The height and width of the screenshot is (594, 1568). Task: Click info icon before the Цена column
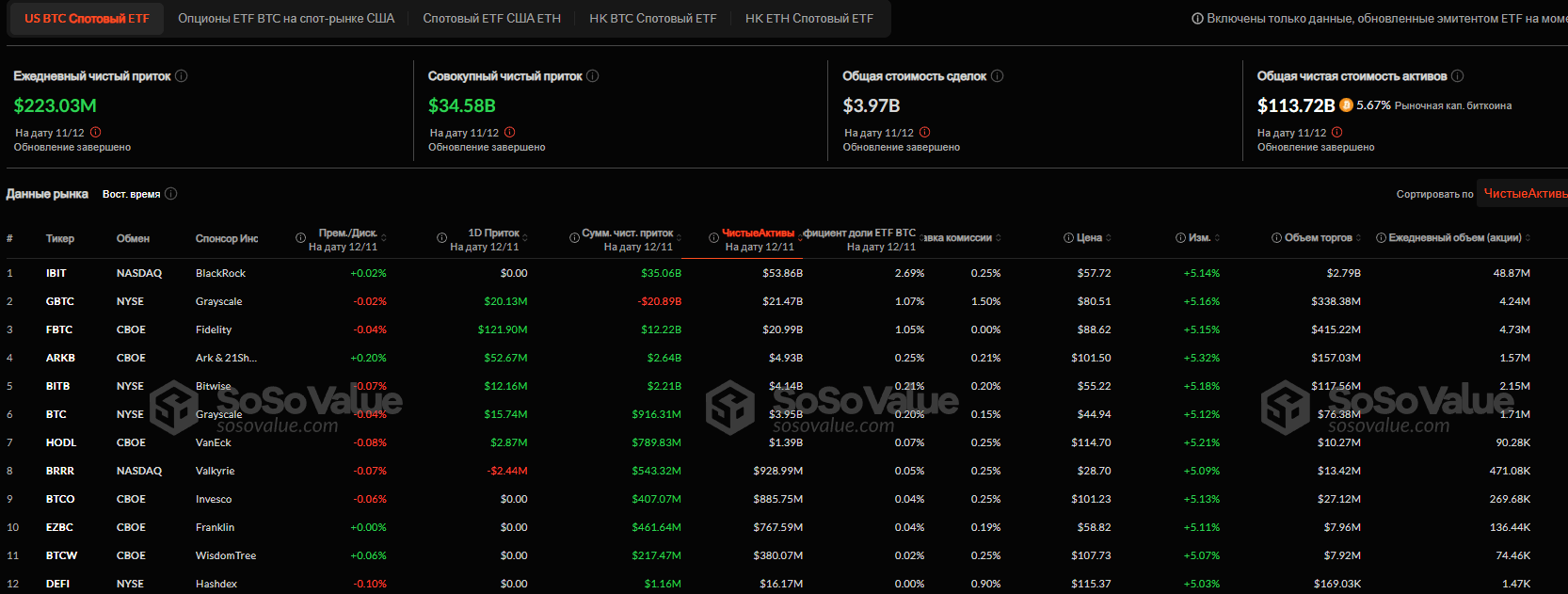click(x=1069, y=238)
